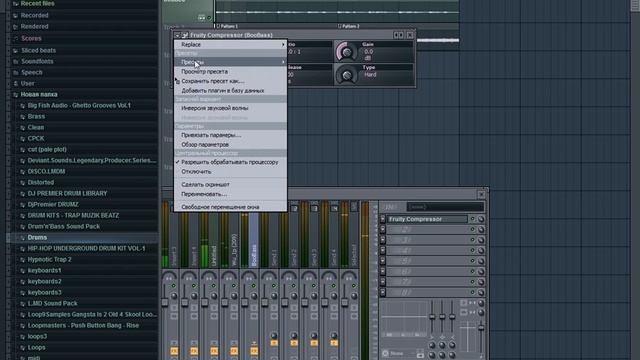
Task: Click the Gain knob in Fruity Compressor
Action: click(347, 52)
